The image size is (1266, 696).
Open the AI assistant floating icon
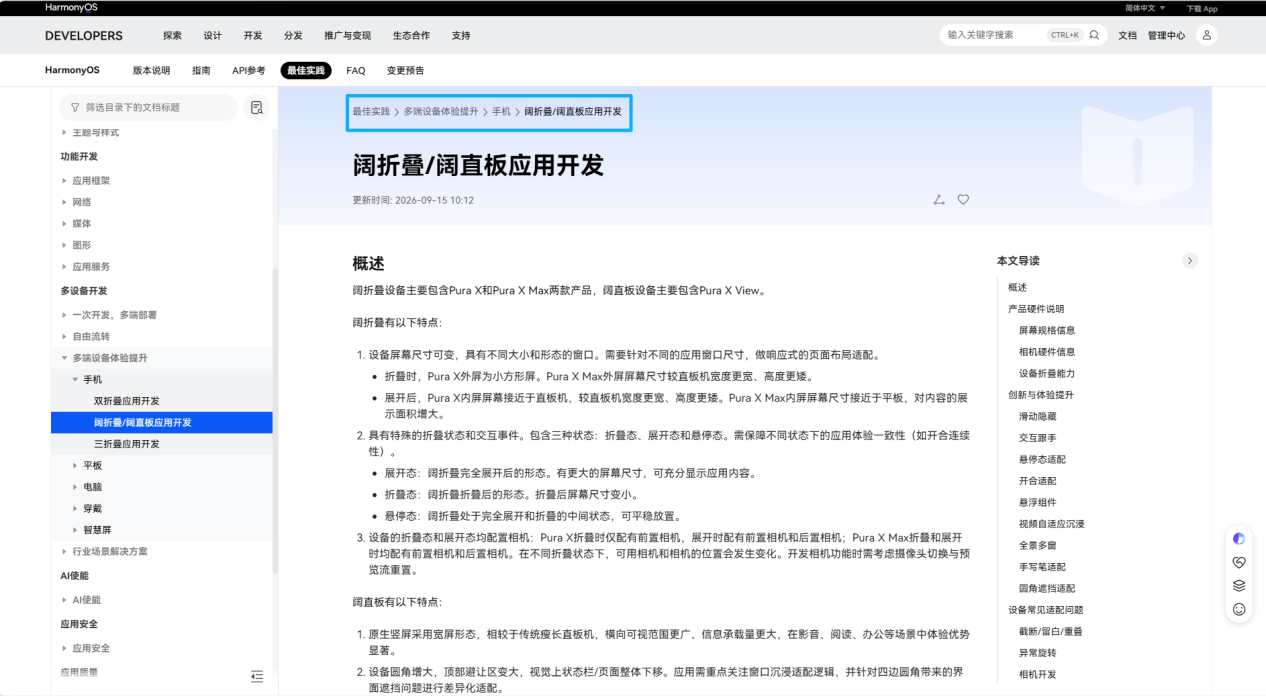pyautogui.click(x=1239, y=539)
